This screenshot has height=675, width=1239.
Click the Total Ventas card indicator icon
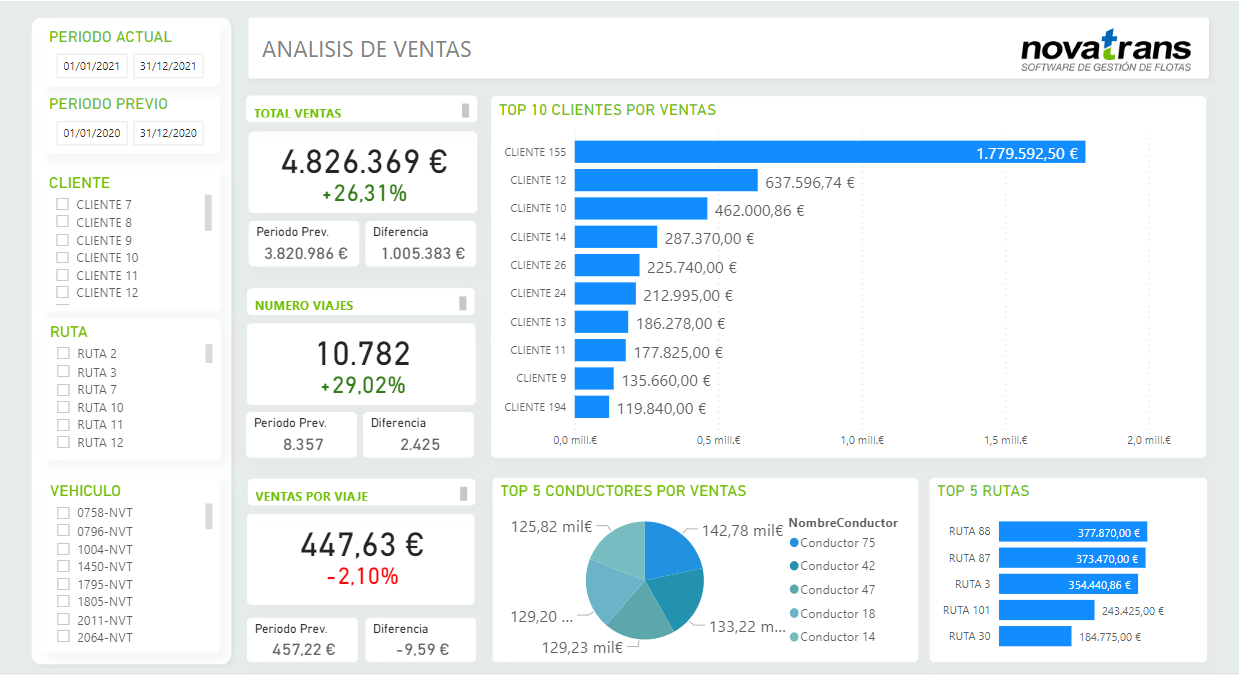[x=465, y=111]
